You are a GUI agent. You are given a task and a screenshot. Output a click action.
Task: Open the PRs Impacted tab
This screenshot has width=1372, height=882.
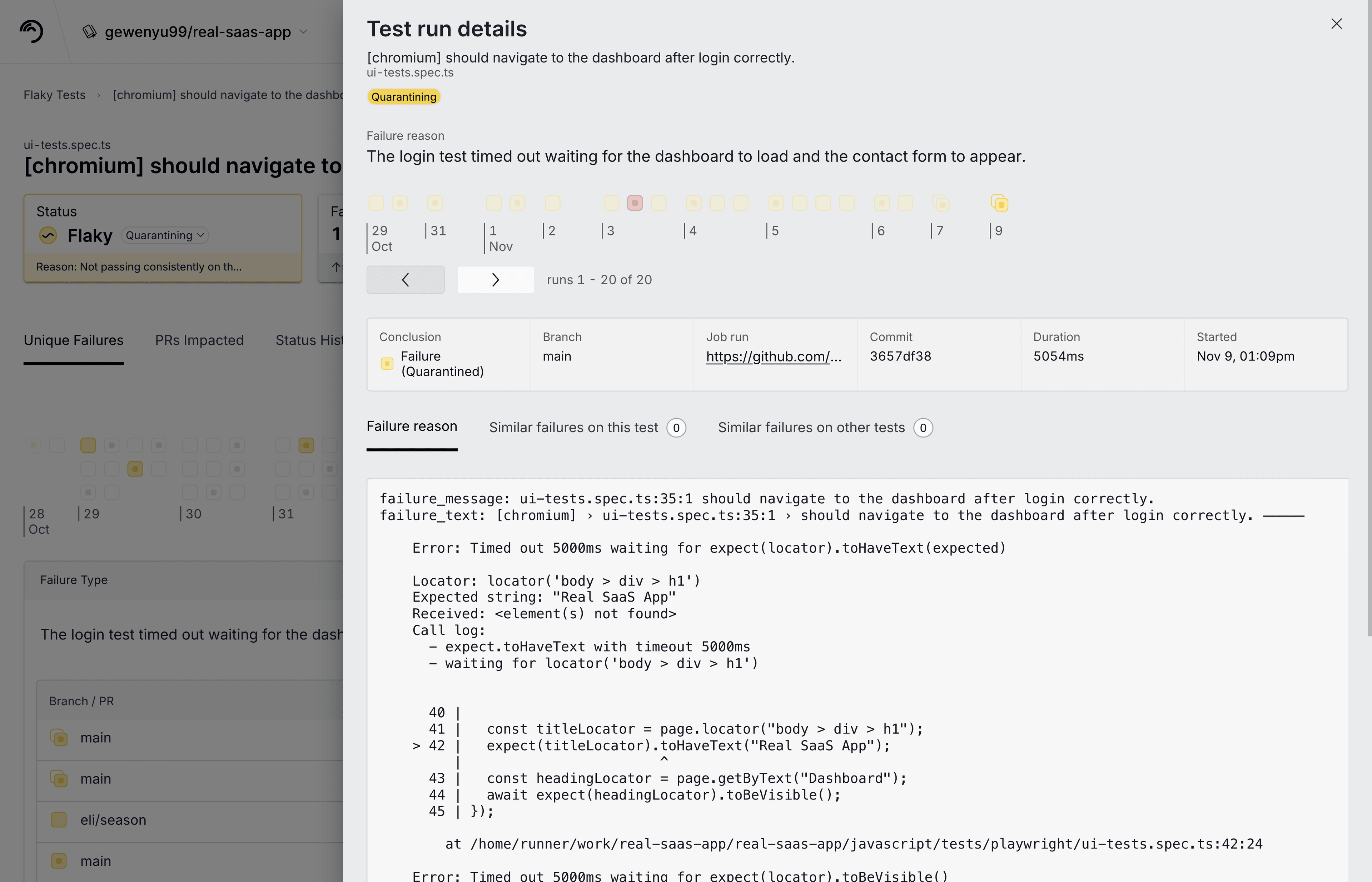point(199,340)
